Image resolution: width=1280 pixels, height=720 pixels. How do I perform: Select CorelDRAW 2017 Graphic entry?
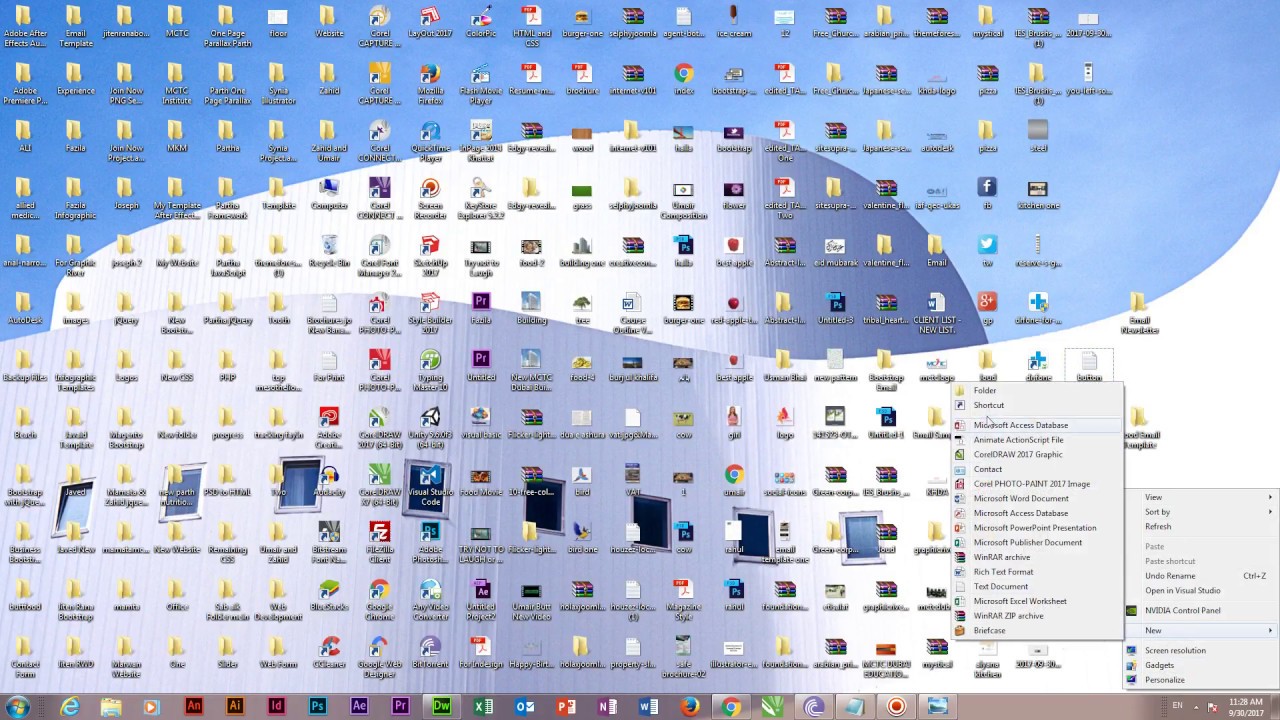(1036, 454)
